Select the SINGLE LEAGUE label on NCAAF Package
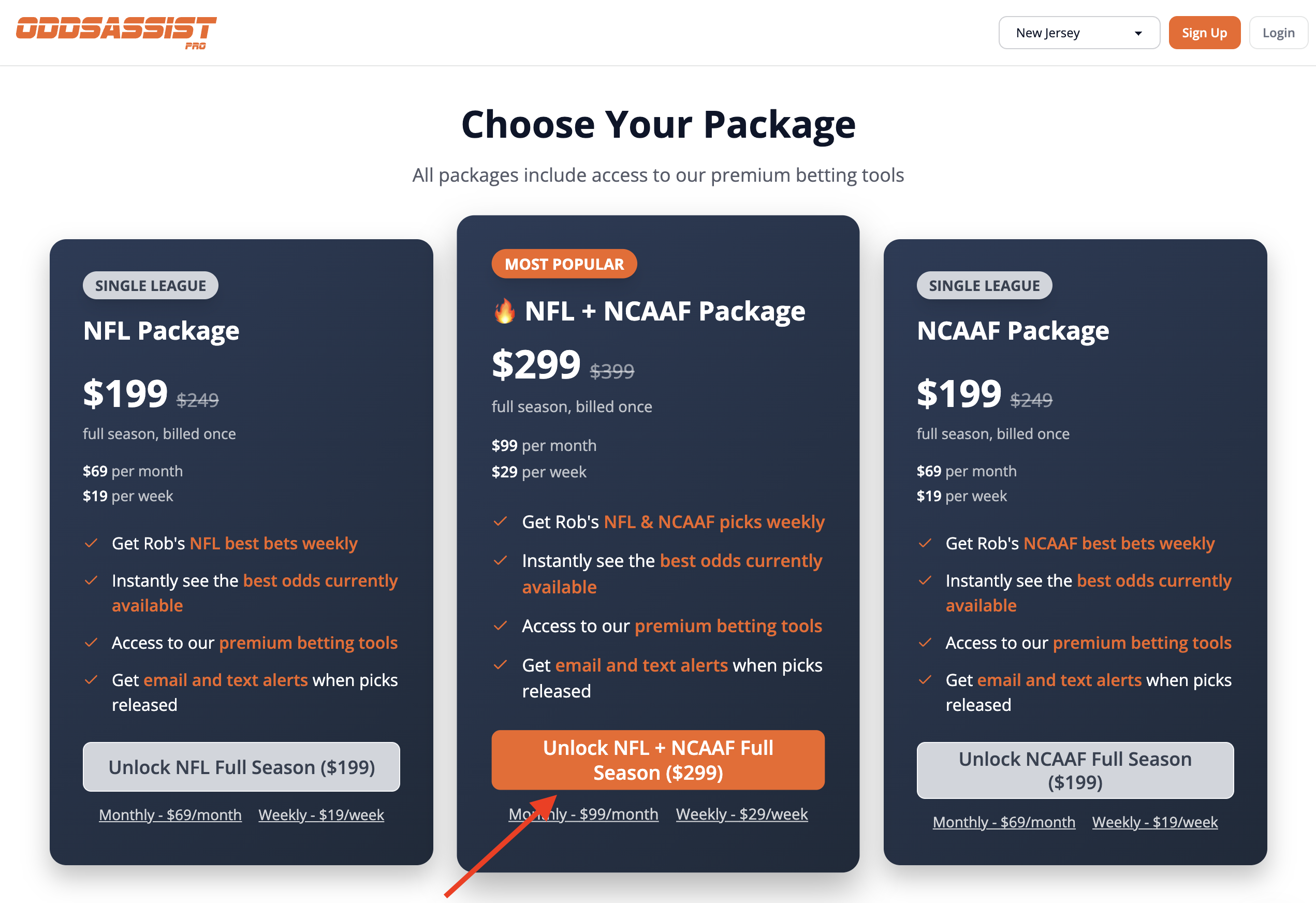Image resolution: width=1316 pixels, height=903 pixels. pos(984,285)
